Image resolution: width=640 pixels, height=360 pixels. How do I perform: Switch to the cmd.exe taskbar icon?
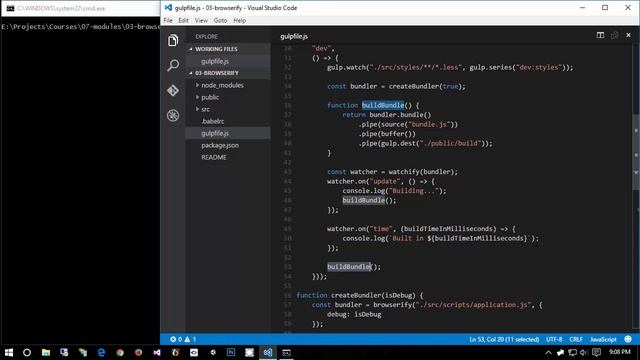coord(287,352)
